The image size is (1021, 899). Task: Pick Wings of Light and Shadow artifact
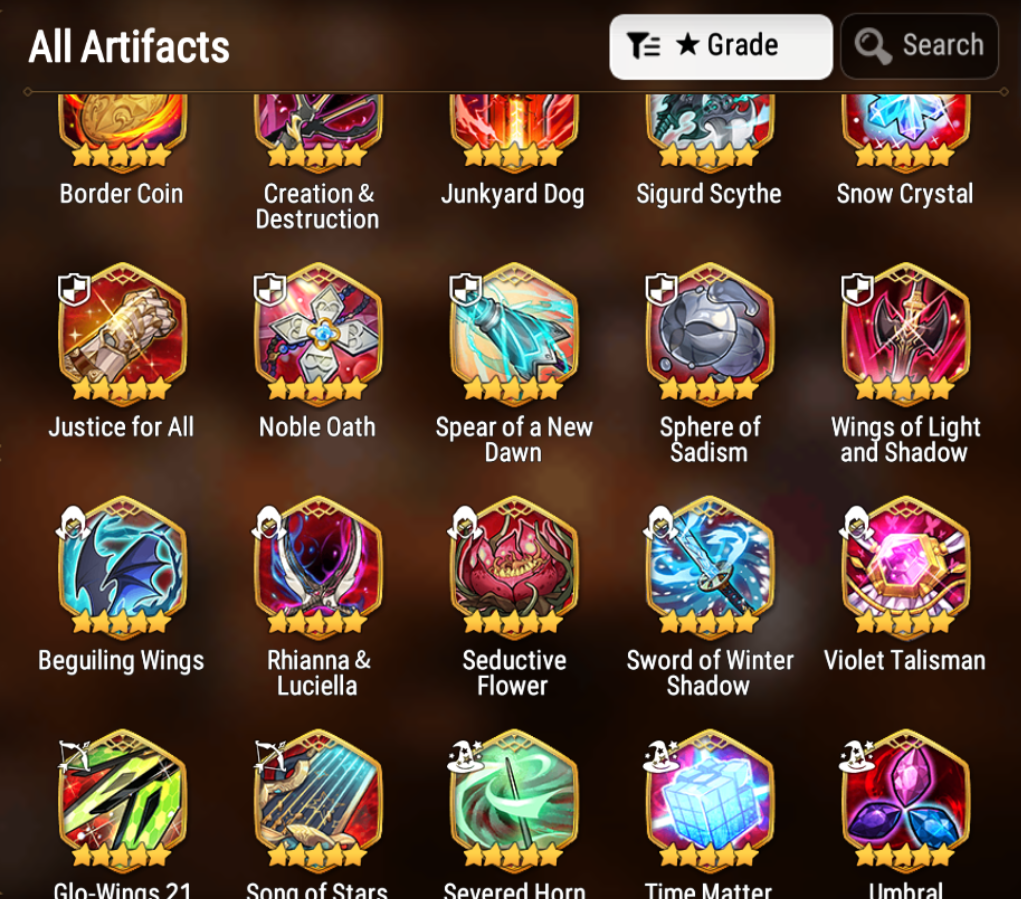906,333
